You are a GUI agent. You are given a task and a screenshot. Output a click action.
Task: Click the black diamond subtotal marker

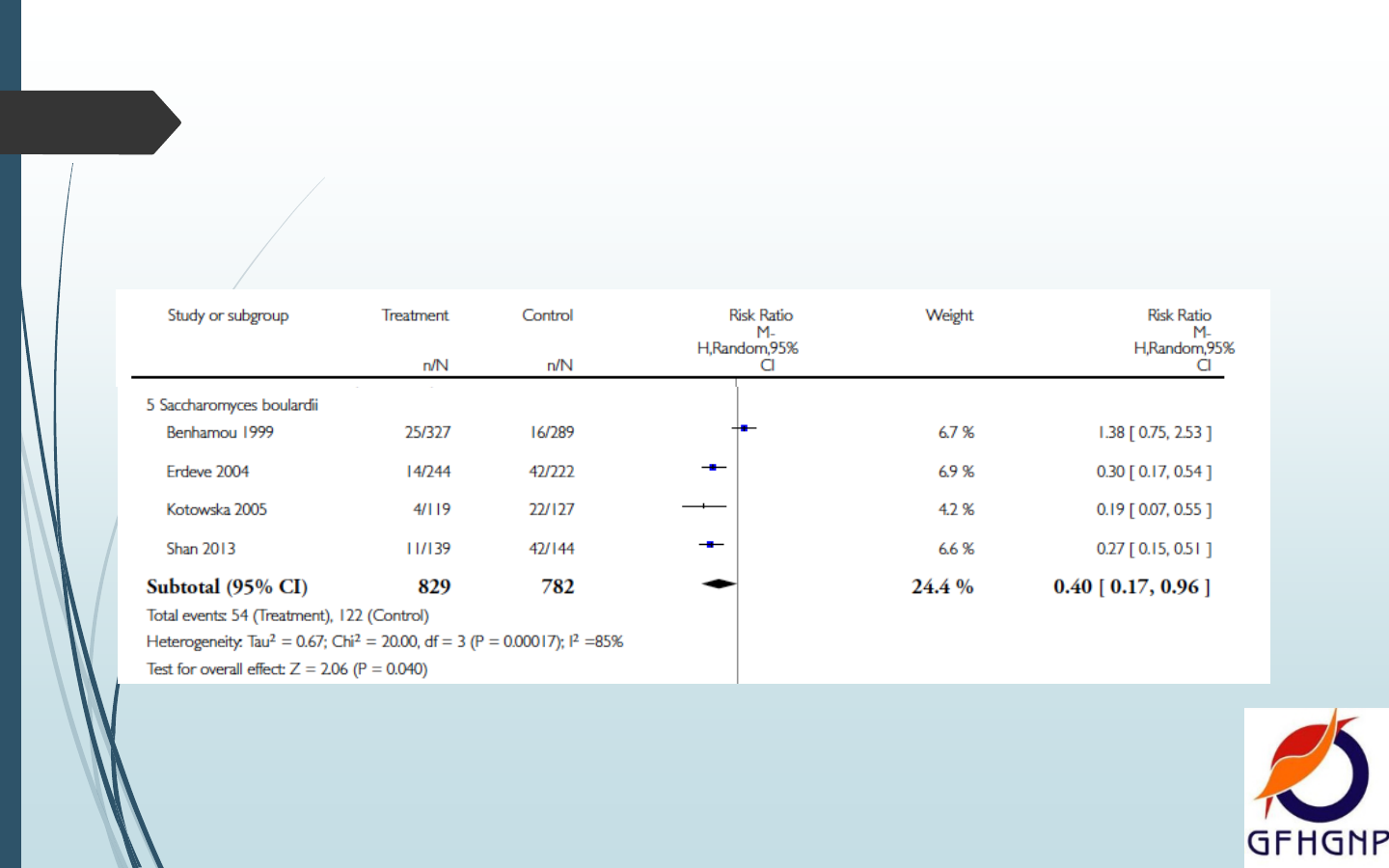tap(719, 583)
